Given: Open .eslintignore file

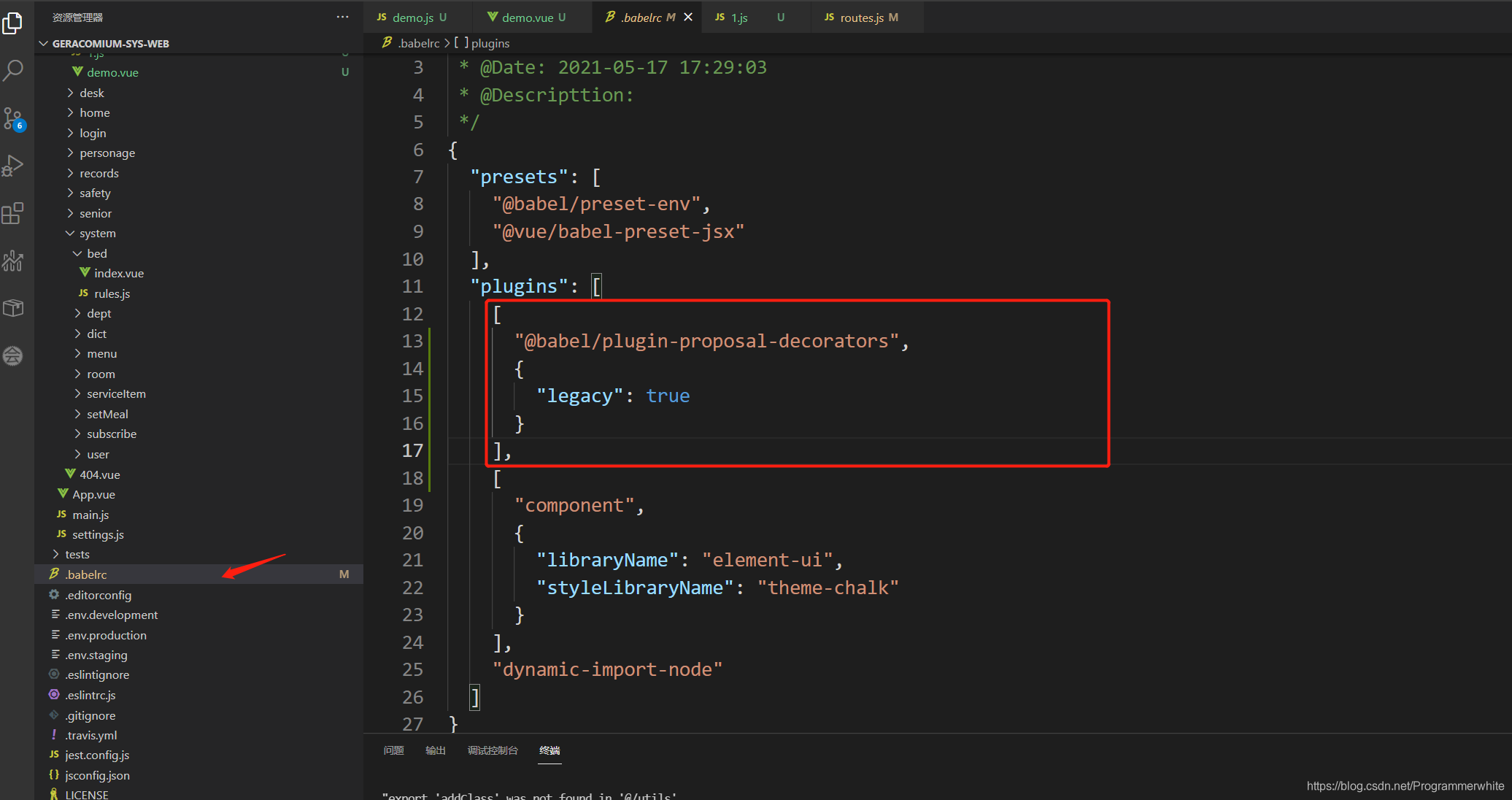Looking at the screenshot, I should click(x=199, y=674).
